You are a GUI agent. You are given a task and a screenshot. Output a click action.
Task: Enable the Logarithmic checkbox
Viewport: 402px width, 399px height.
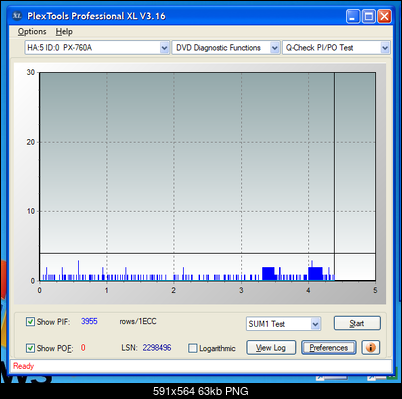[x=193, y=348]
